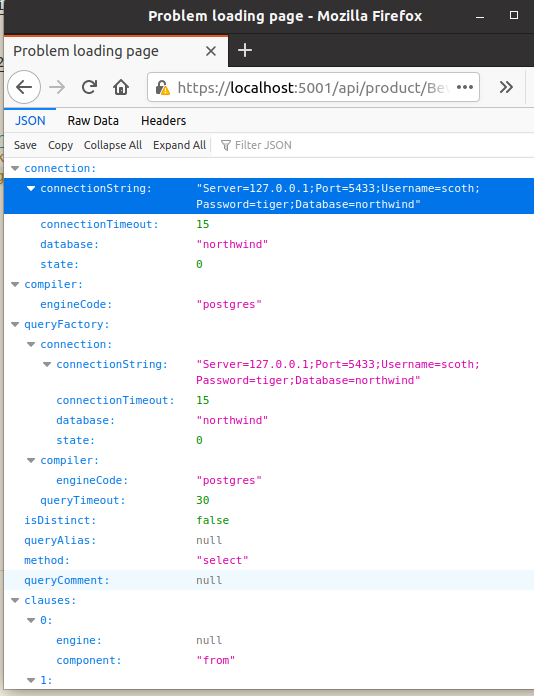
Task: Open a new tab with plus icon
Action: (x=245, y=50)
